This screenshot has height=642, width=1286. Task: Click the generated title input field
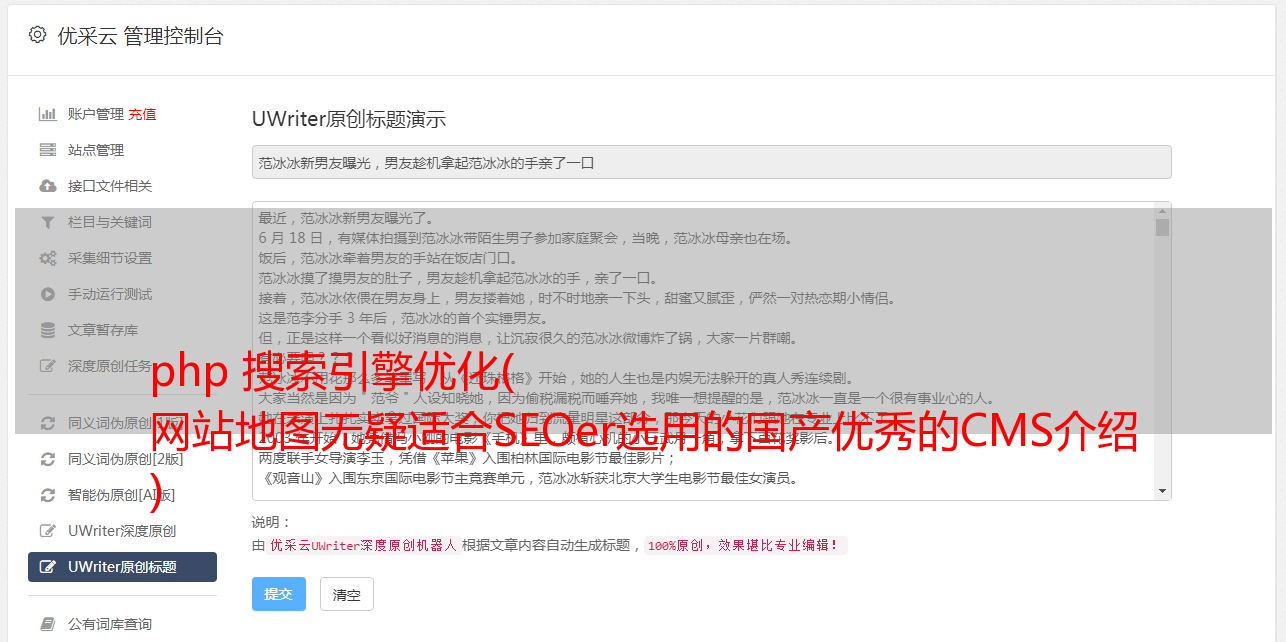pos(711,162)
